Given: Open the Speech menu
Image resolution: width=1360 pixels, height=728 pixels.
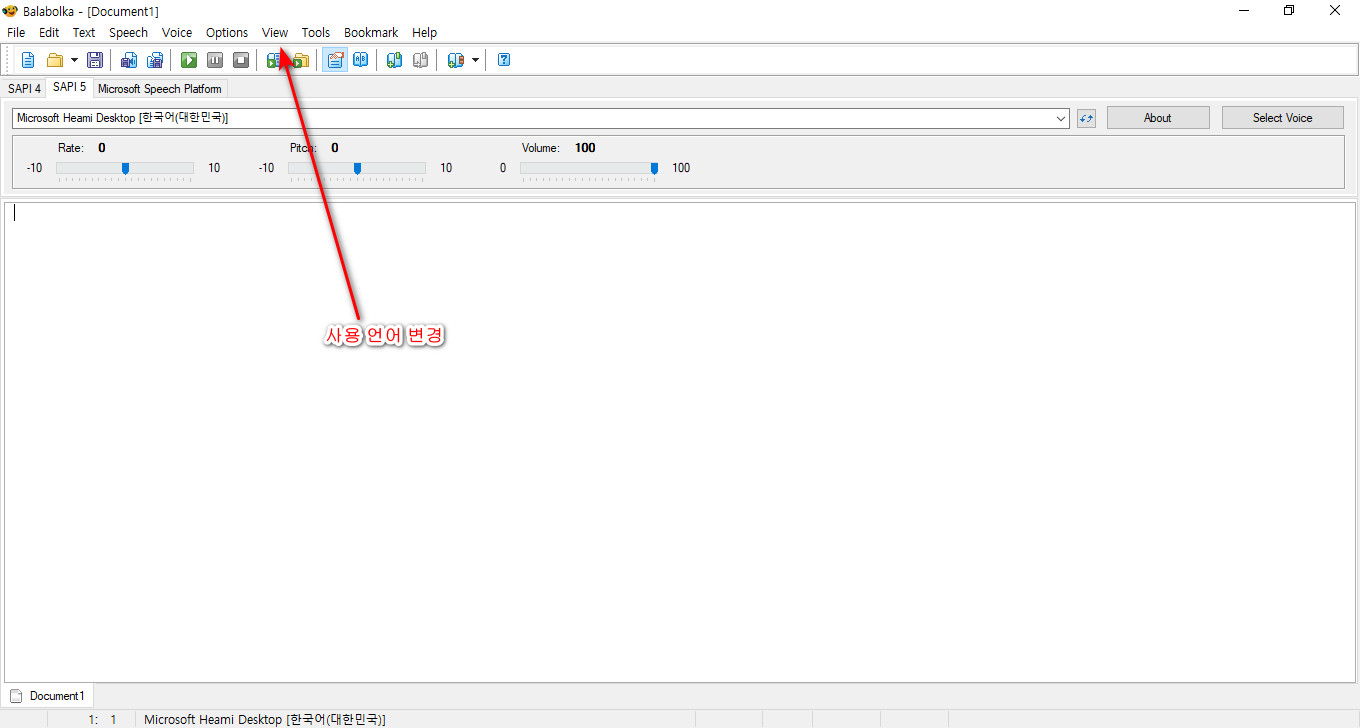Looking at the screenshot, I should 128,32.
